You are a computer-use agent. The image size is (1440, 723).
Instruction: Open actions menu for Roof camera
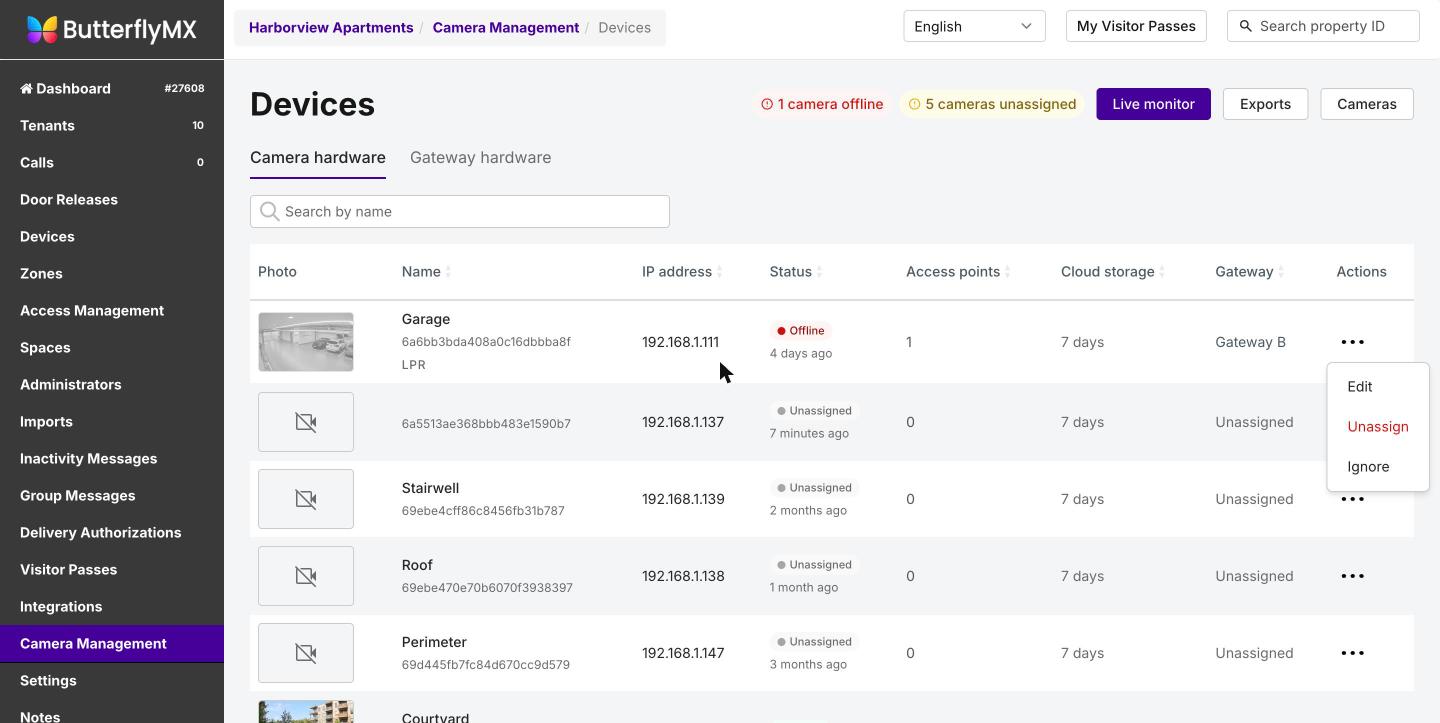tap(1352, 576)
